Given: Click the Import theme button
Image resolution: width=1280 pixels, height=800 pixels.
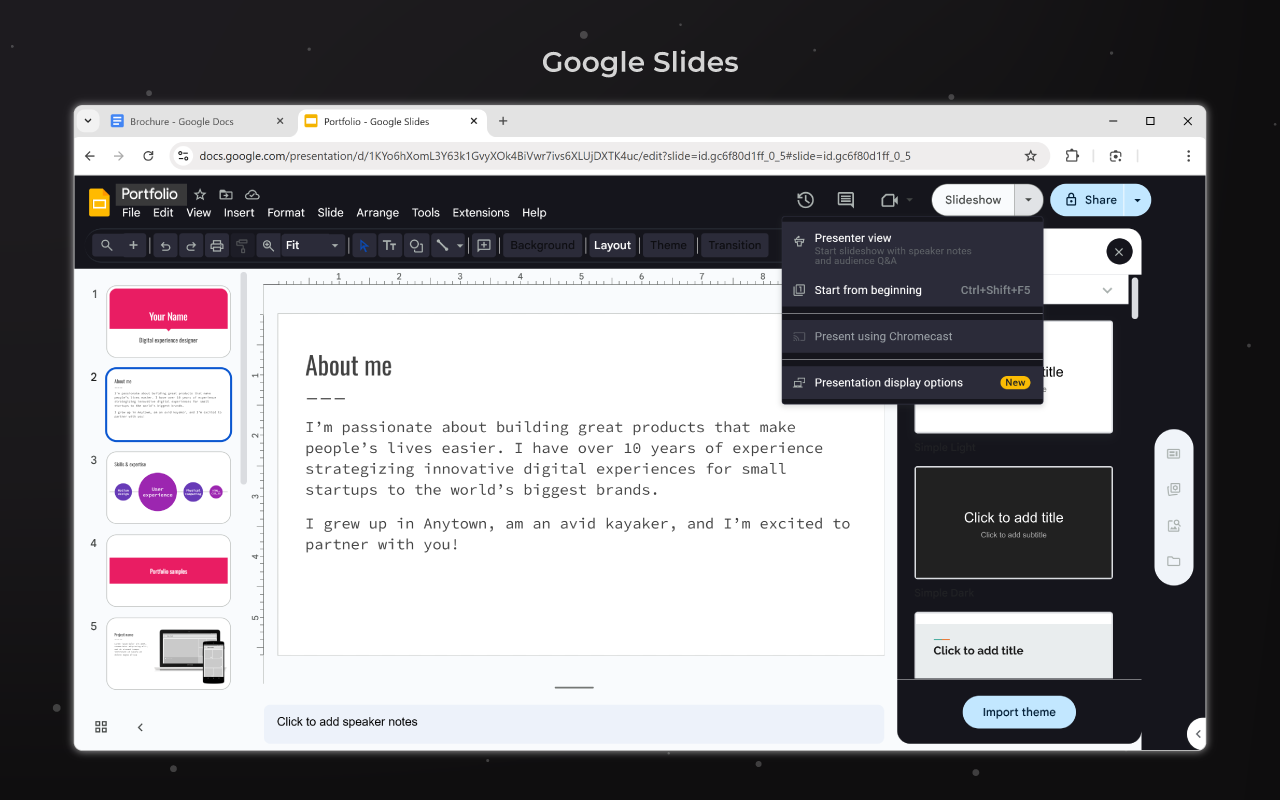Looking at the screenshot, I should 1019,711.
